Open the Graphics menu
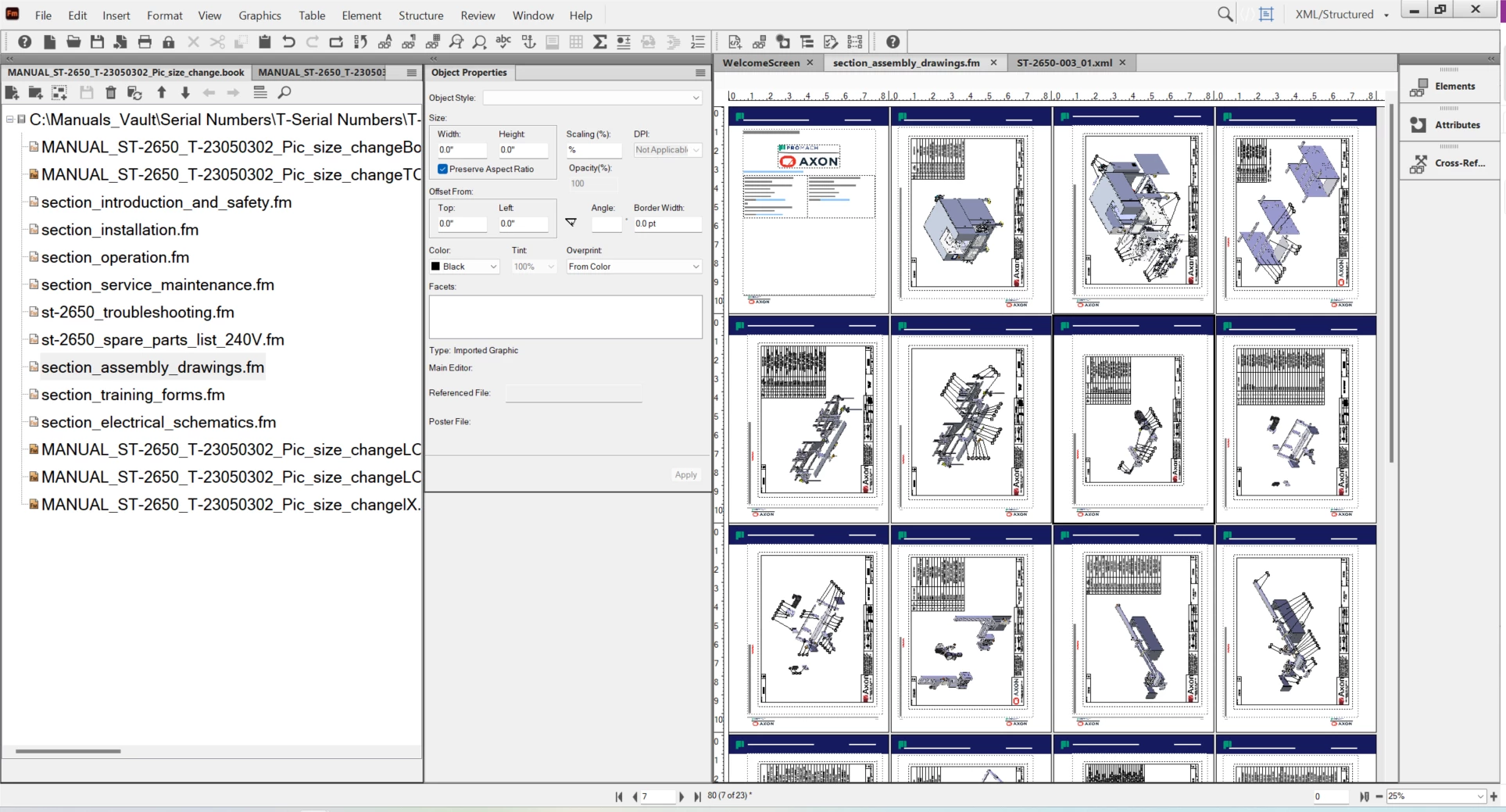This screenshot has width=1506, height=812. [x=259, y=15]
